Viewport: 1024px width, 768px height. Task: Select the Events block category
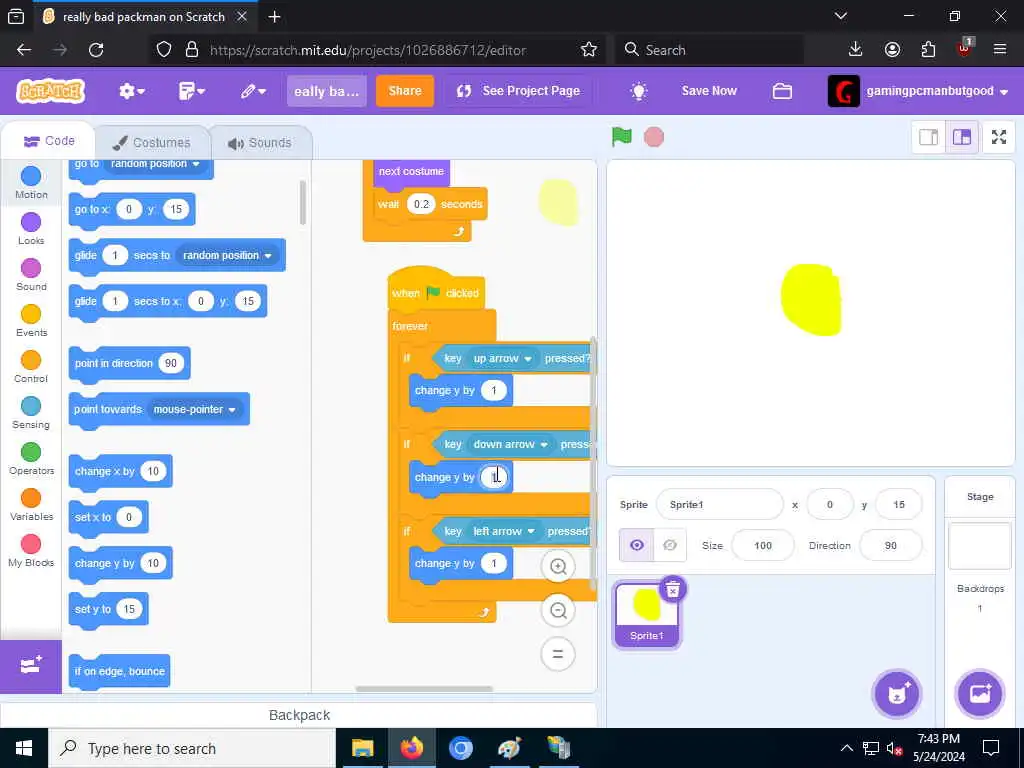click(31, 321)
